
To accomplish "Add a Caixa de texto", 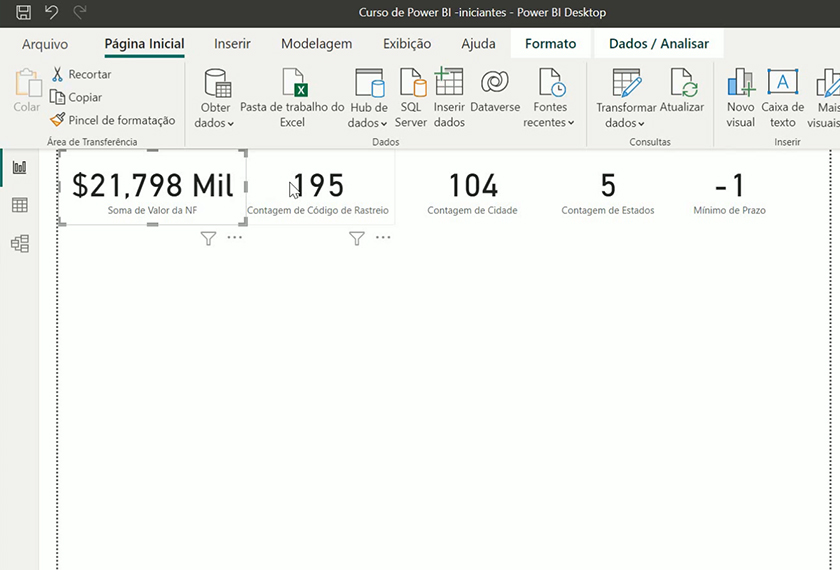I will click(782, 98).
